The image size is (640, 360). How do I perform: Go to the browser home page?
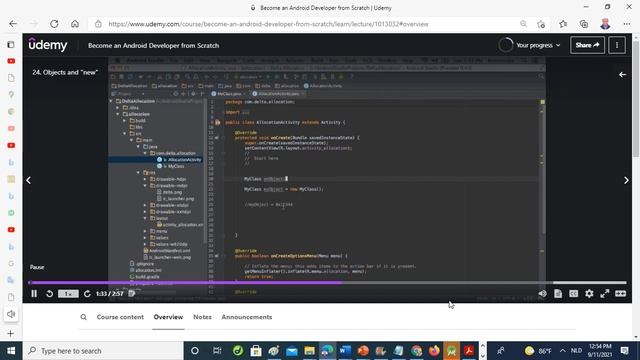coord(75,24)
